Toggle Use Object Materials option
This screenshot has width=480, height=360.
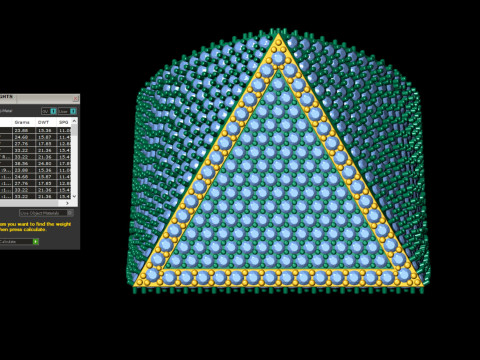[46, 213]
